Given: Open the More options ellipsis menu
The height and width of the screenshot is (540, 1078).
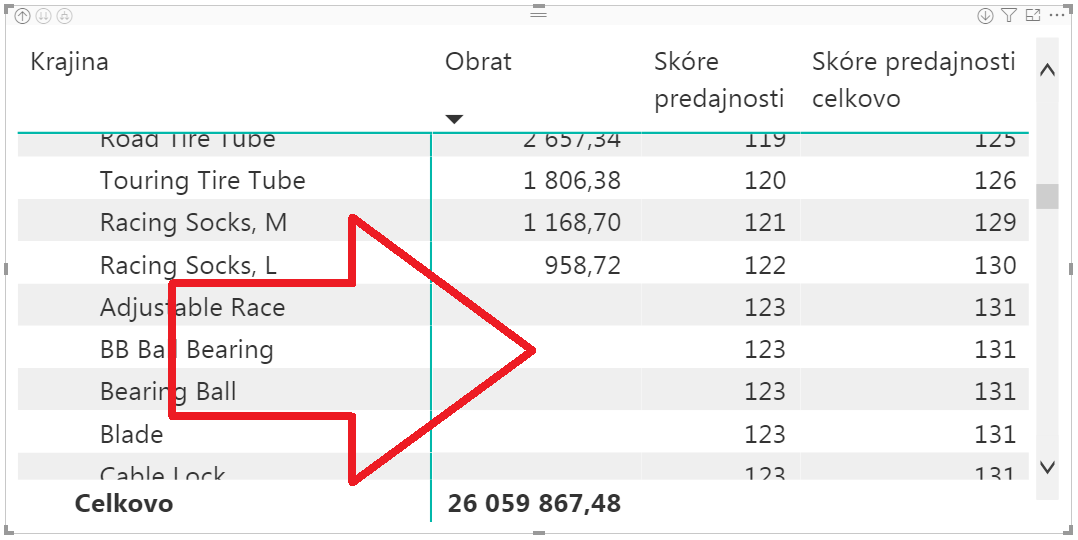Looking at the screenshot, I should tap(1057, 15).
